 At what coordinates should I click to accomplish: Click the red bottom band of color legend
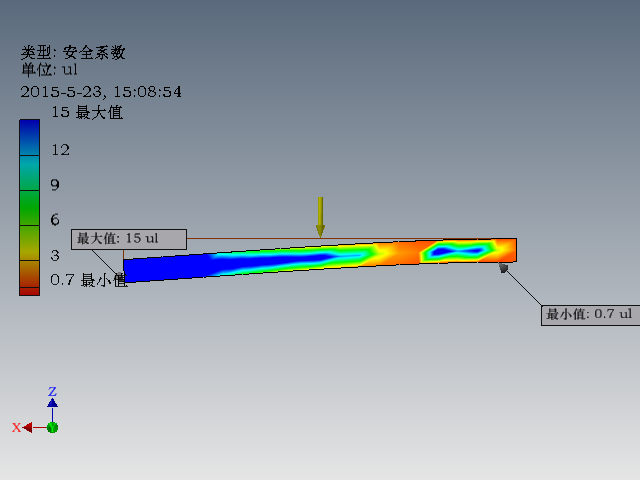tap(29, 291)
